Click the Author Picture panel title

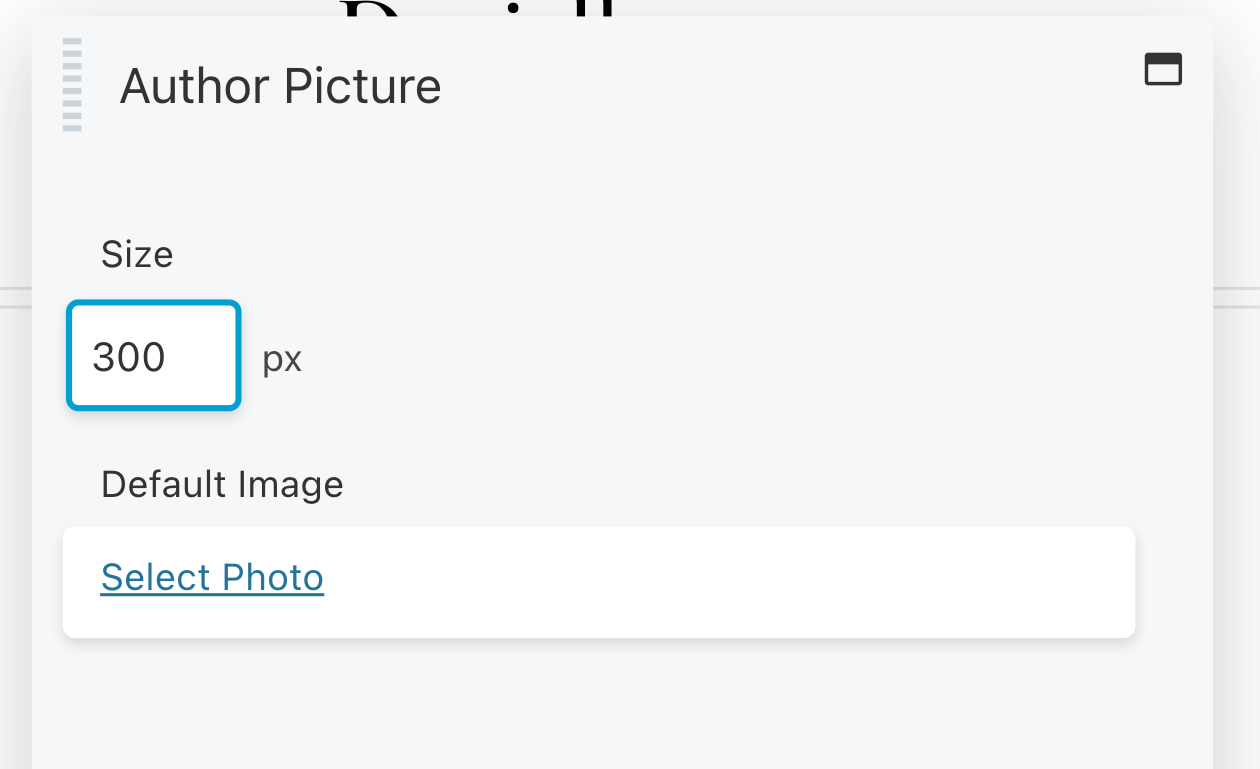(x=281, y=86)
